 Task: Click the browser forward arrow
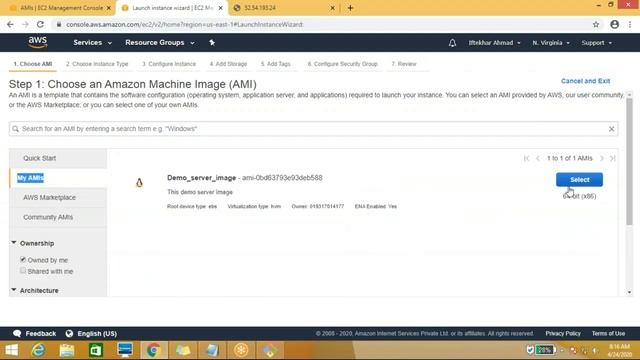coord(25,24)
